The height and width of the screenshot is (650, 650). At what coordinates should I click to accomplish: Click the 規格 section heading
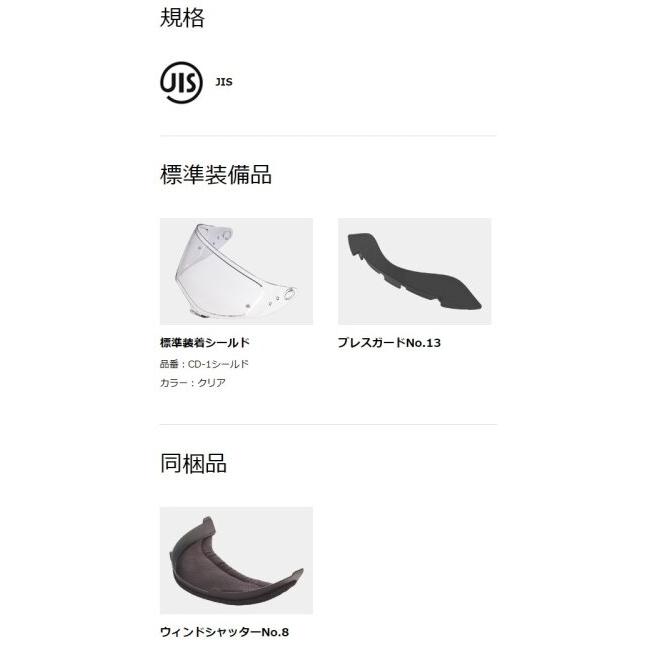[182, 18]
